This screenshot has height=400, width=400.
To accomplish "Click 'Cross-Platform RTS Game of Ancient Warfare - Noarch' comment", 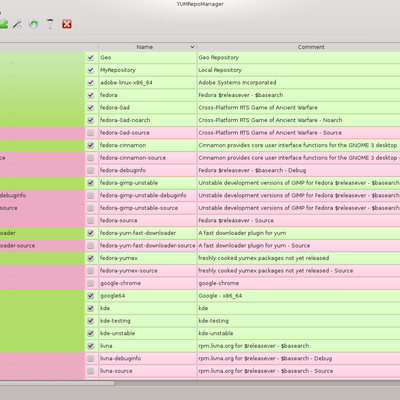I will coord(299,120).
